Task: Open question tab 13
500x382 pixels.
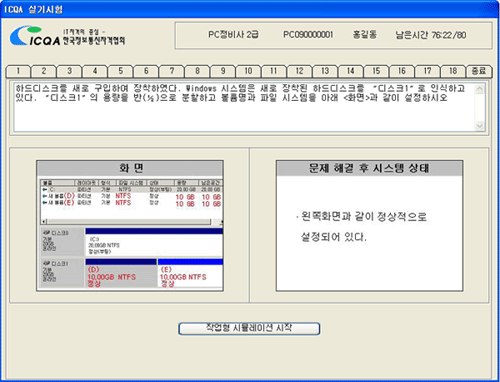Action: click(325, 71)
